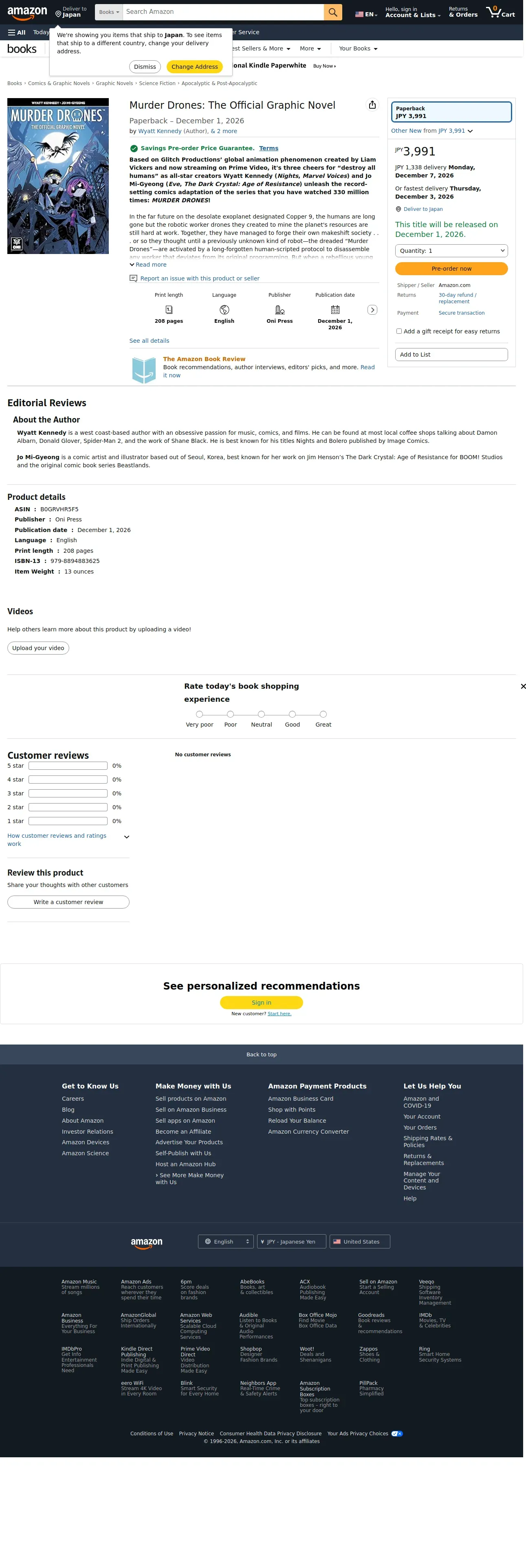Close the rate shopping experience survey
This screenshot has width=526, height=1568.
click(x=522, y=687)
